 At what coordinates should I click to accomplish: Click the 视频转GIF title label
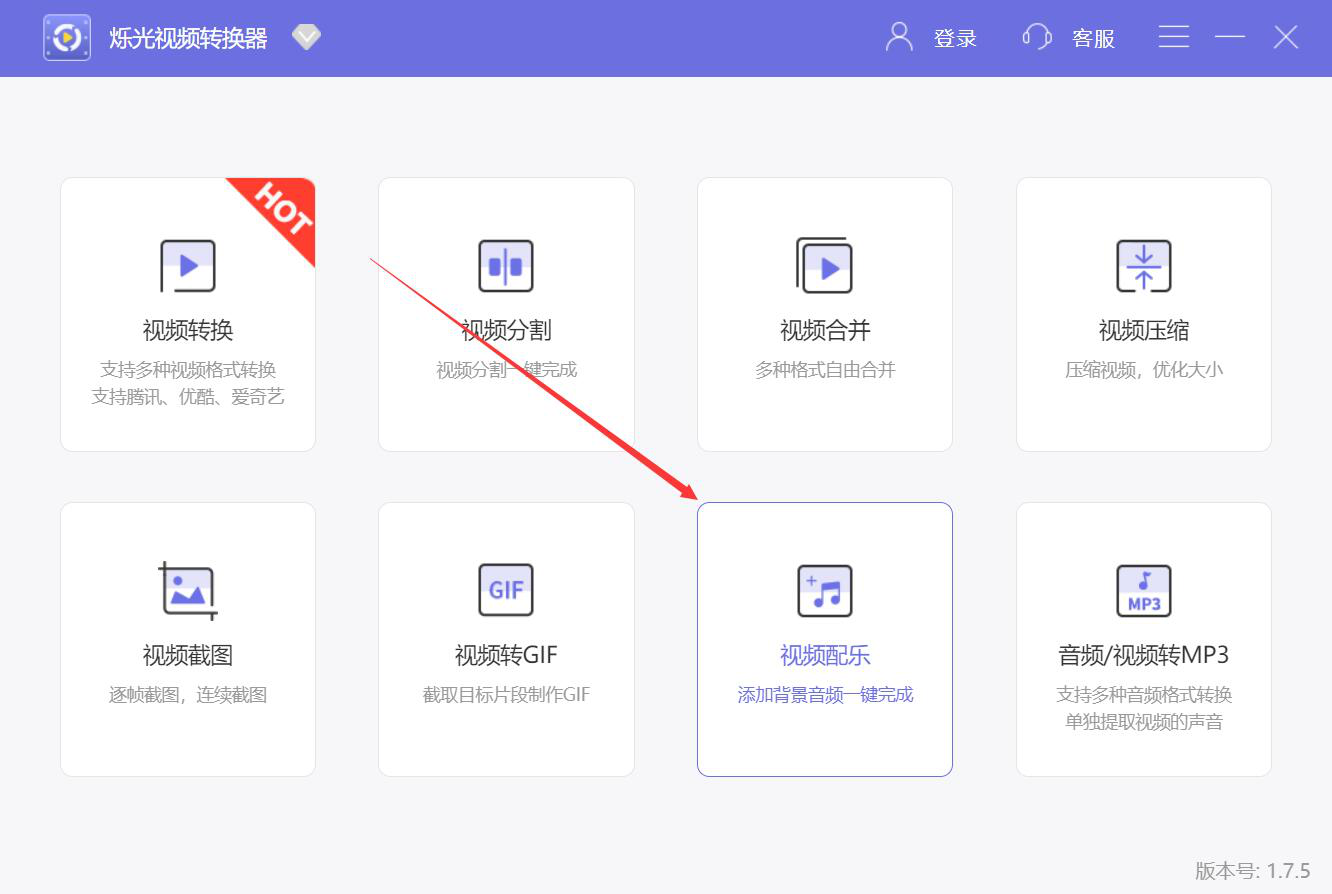[x=506, y=655]
